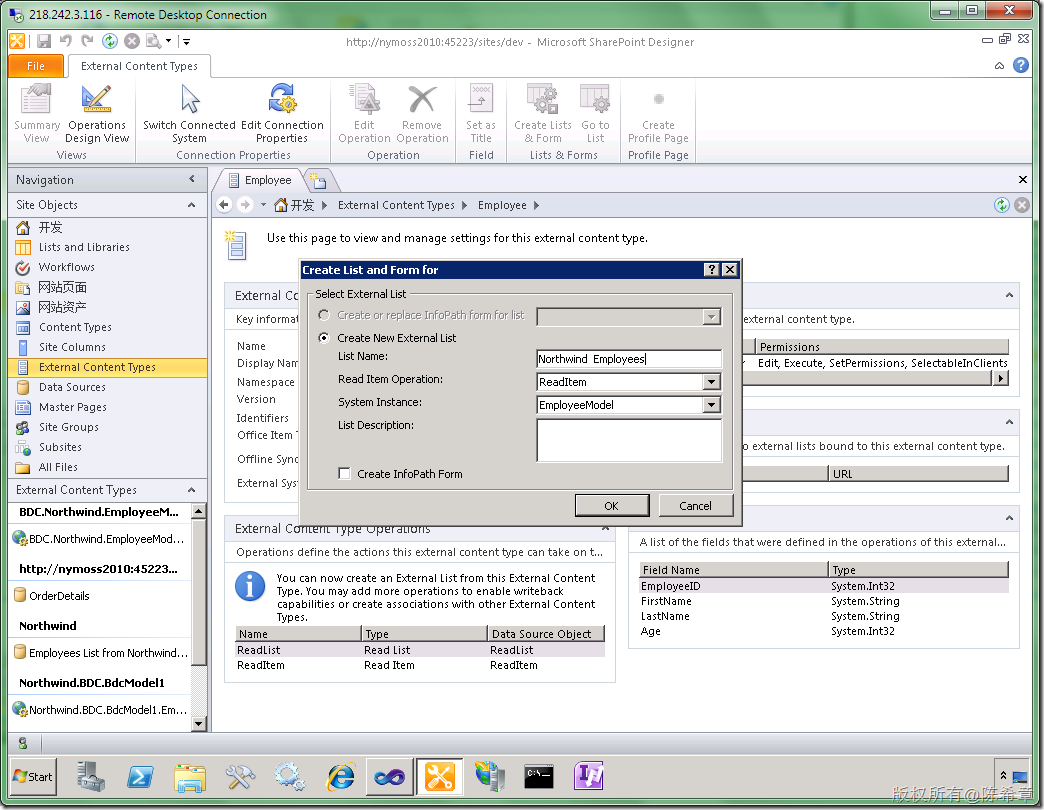
Task: Click dialog help question mark button
Action: tap(712, 269)
